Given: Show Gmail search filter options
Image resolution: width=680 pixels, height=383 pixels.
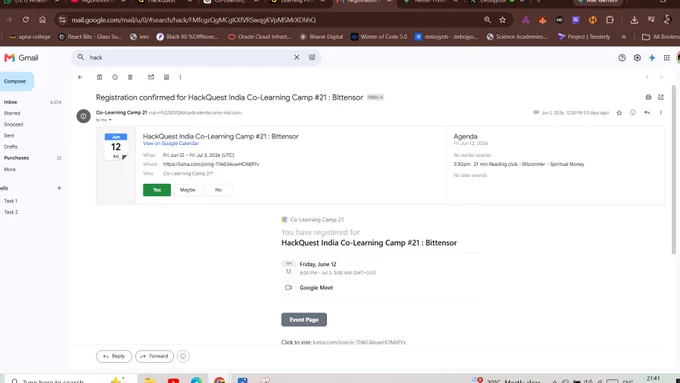Looking at the screenshot, I should click(312, 57).
